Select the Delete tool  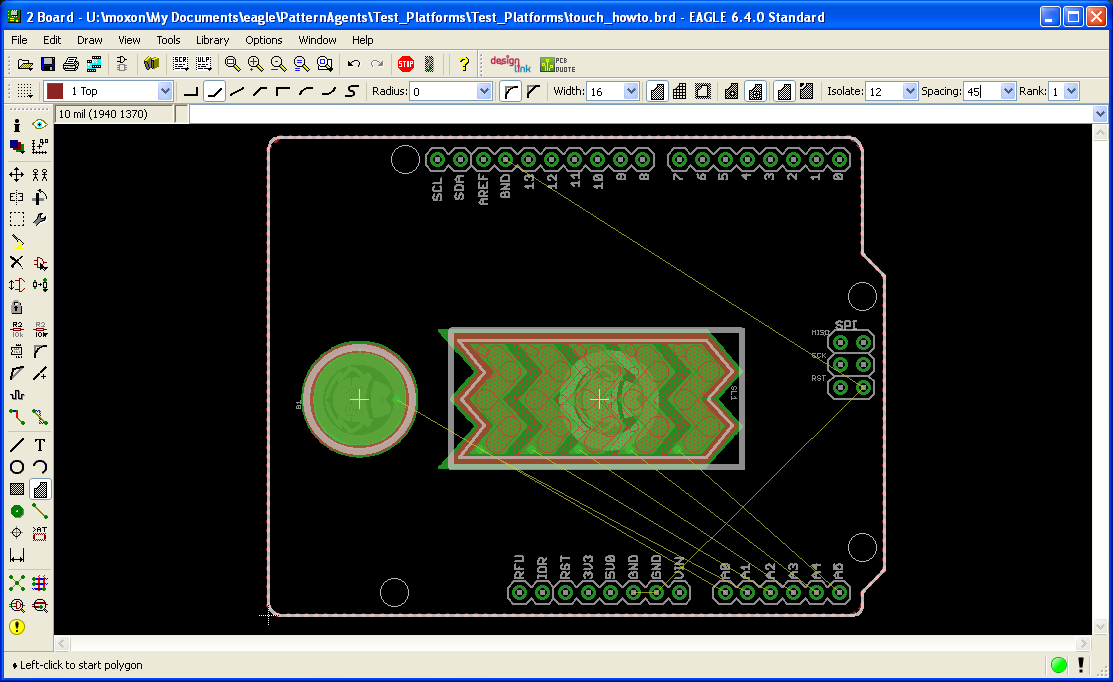17,263
